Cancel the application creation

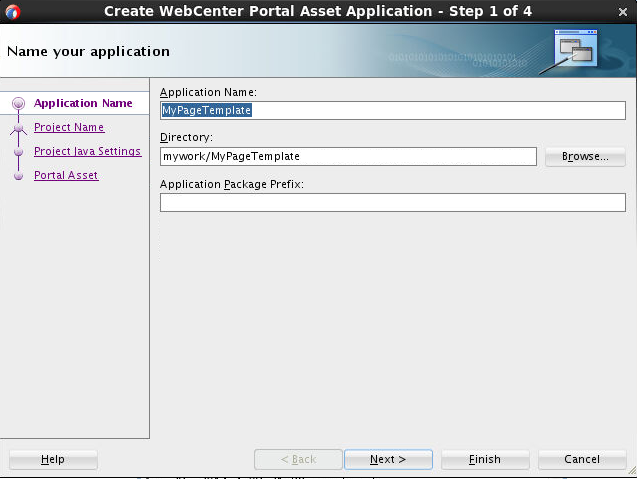click(x=582, y=459)
